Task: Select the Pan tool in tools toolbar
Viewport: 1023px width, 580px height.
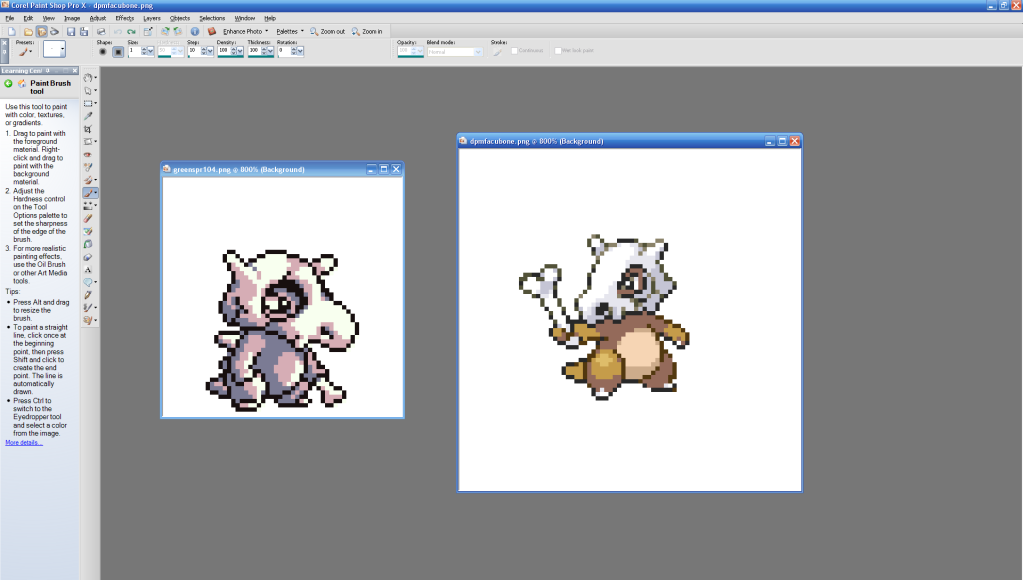Action: coord(88,78)
